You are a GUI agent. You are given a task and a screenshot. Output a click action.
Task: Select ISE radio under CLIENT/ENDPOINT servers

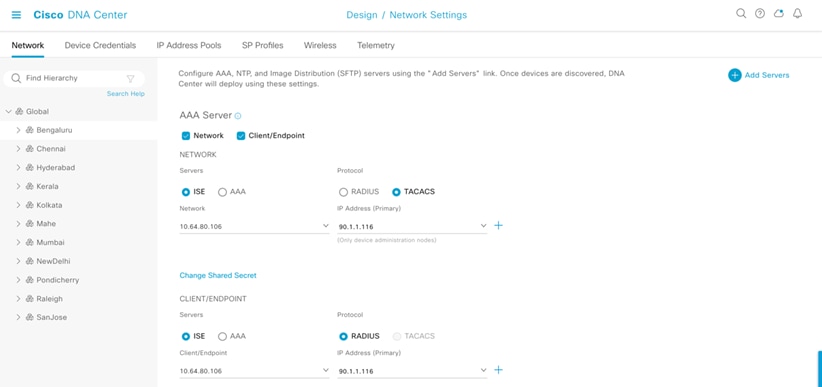pos(186,336)
